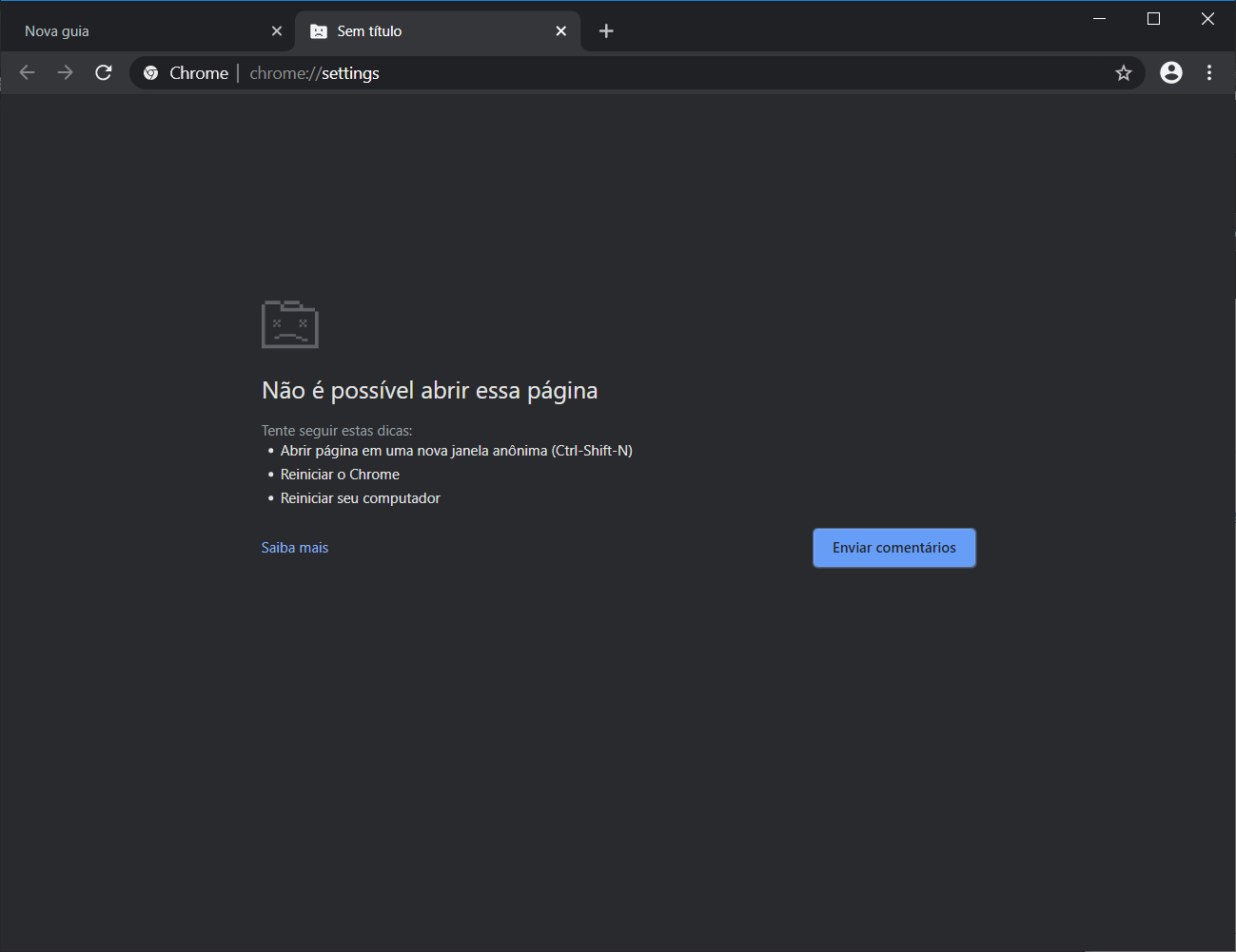Click the window minimize button
Image resolution: width=1236 pixels, height=952 pixels.
[1100, 18]
